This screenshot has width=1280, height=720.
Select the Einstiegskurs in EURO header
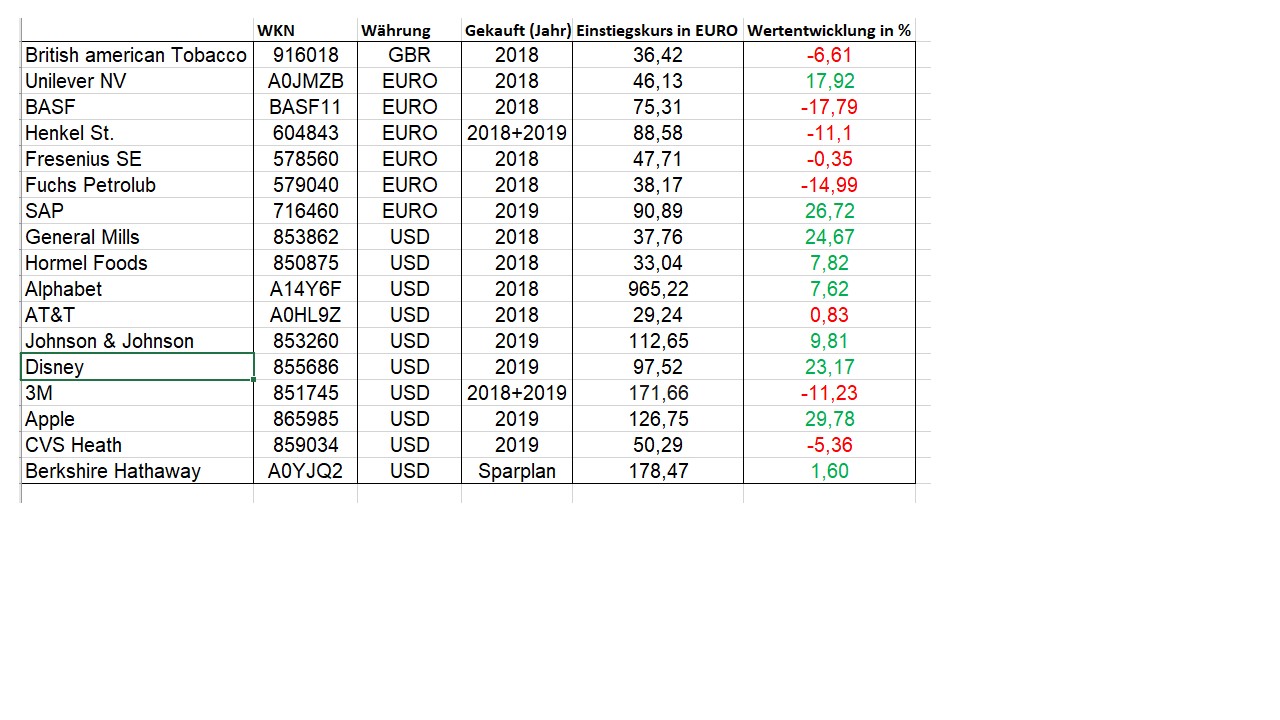[x=657, y=31]
